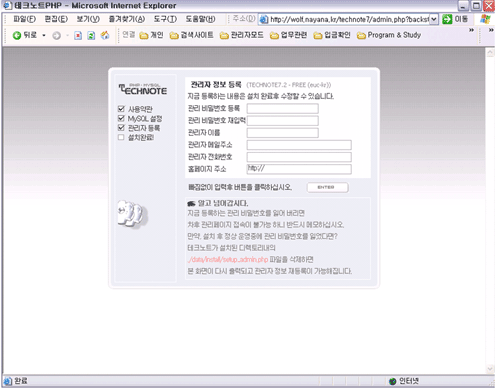Click the 홈페이지 주소 http:// field
This screenshot has width=500, height=388.
299,169
